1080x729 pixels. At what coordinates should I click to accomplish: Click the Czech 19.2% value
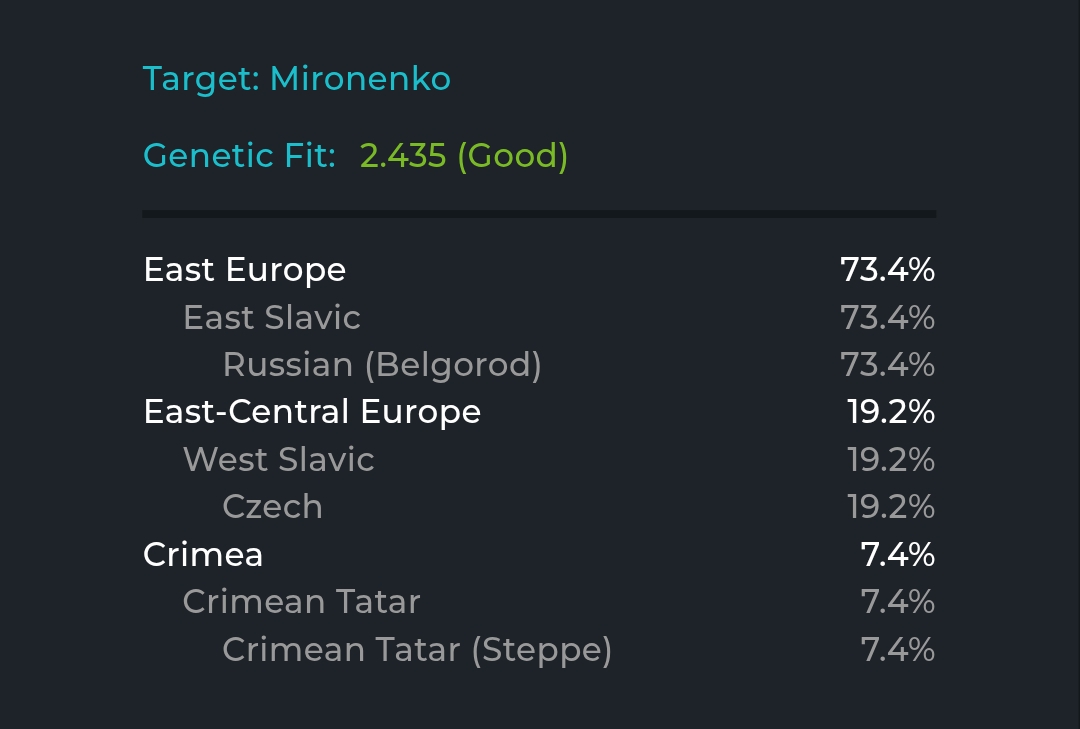891,507
